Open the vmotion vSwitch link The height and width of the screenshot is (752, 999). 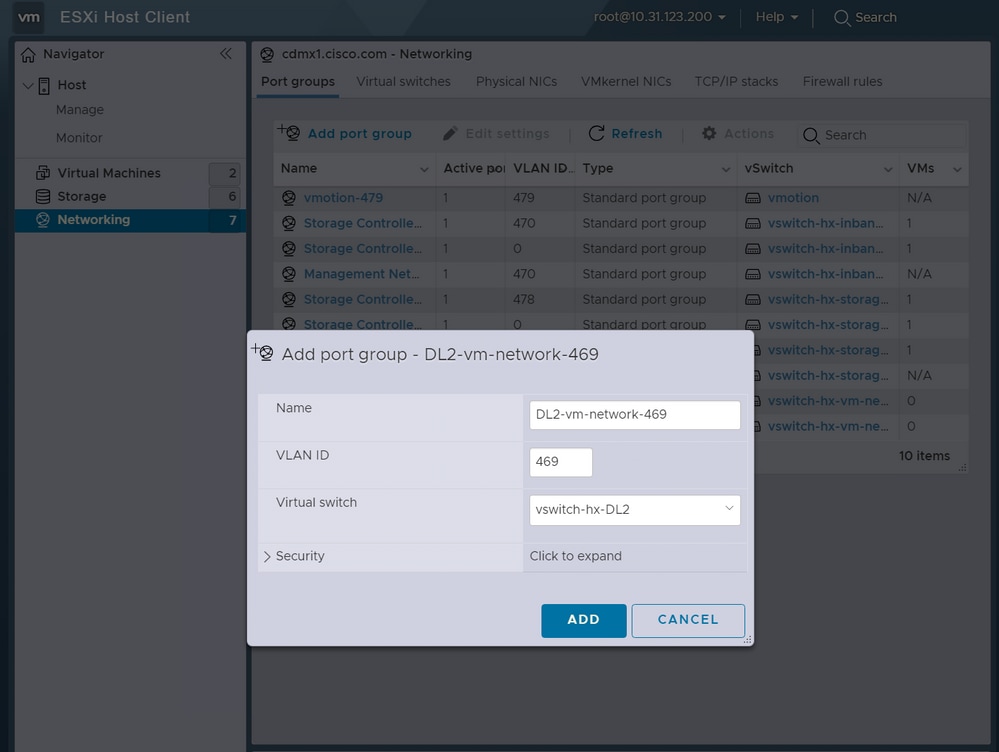(793, 198)
